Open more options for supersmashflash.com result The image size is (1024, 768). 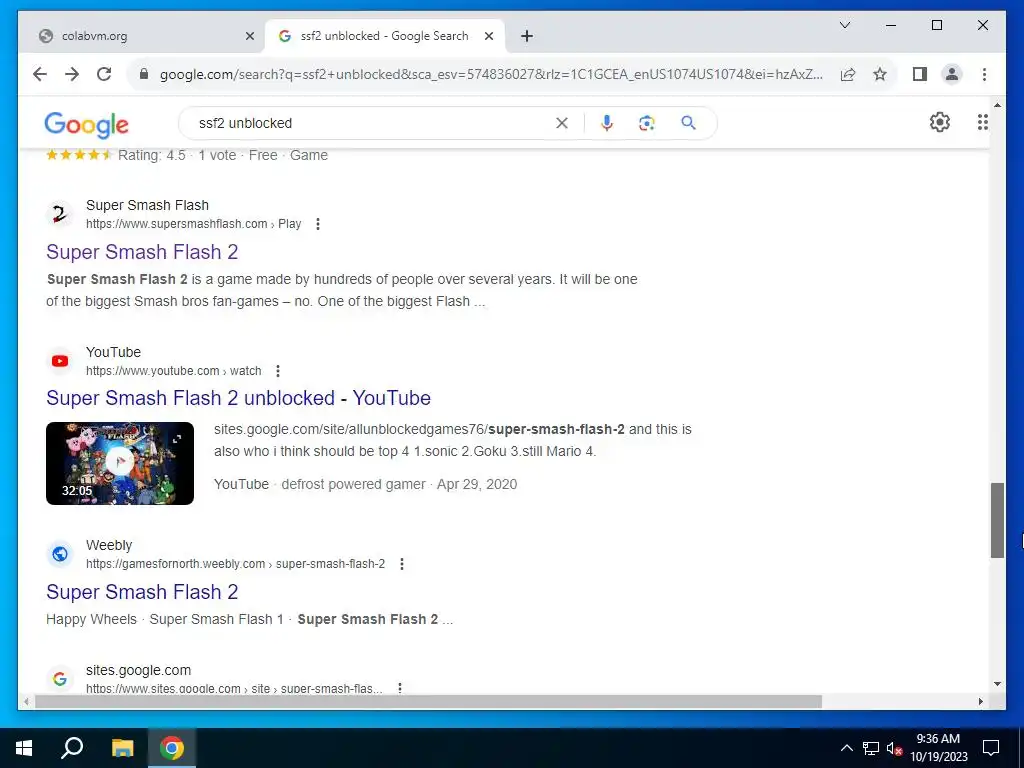(317, 224)
